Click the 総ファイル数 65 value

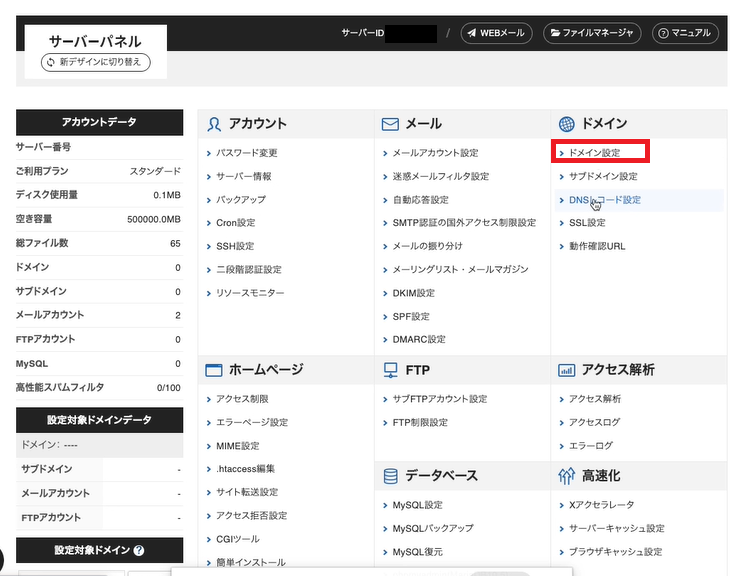175,243
